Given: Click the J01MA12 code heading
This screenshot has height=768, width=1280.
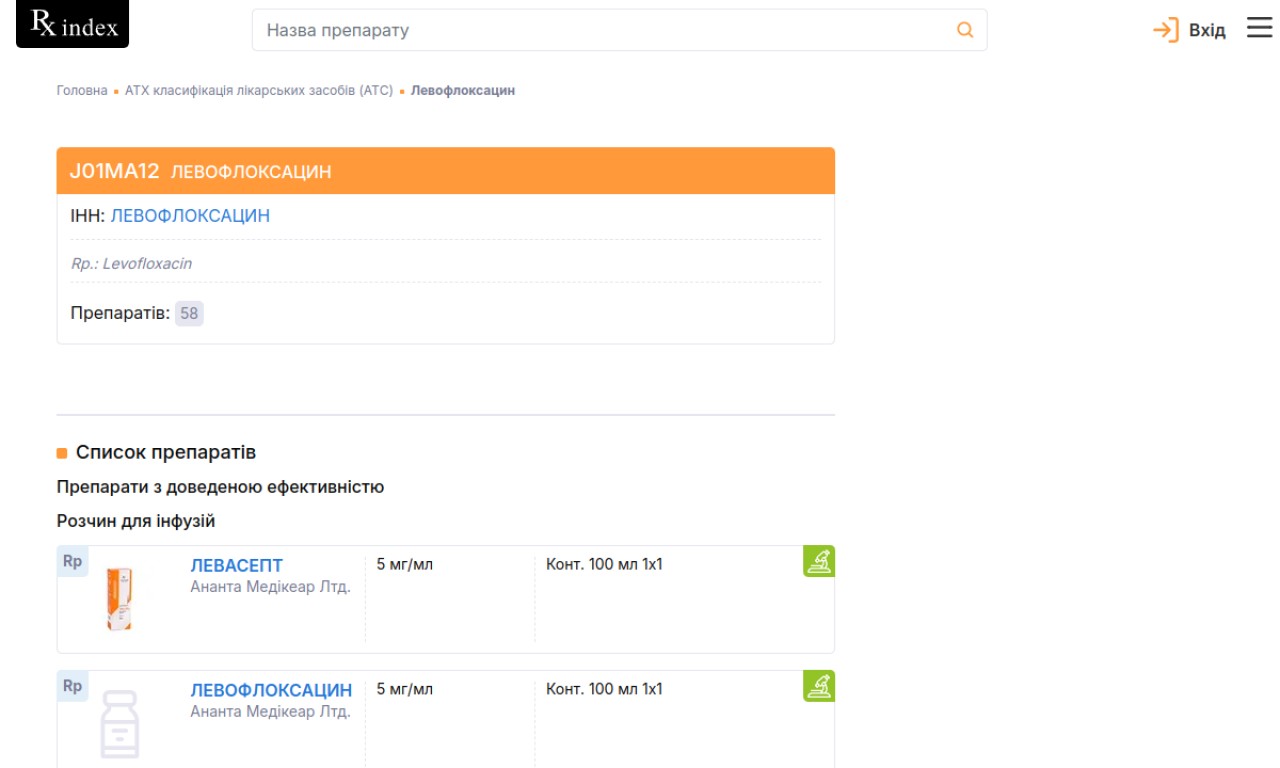Looking at the screenshot, I should point(114,171).
